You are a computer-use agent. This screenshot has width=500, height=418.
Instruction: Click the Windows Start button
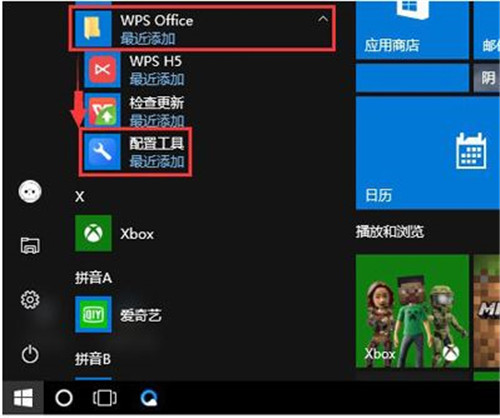[x=23, y=398]
